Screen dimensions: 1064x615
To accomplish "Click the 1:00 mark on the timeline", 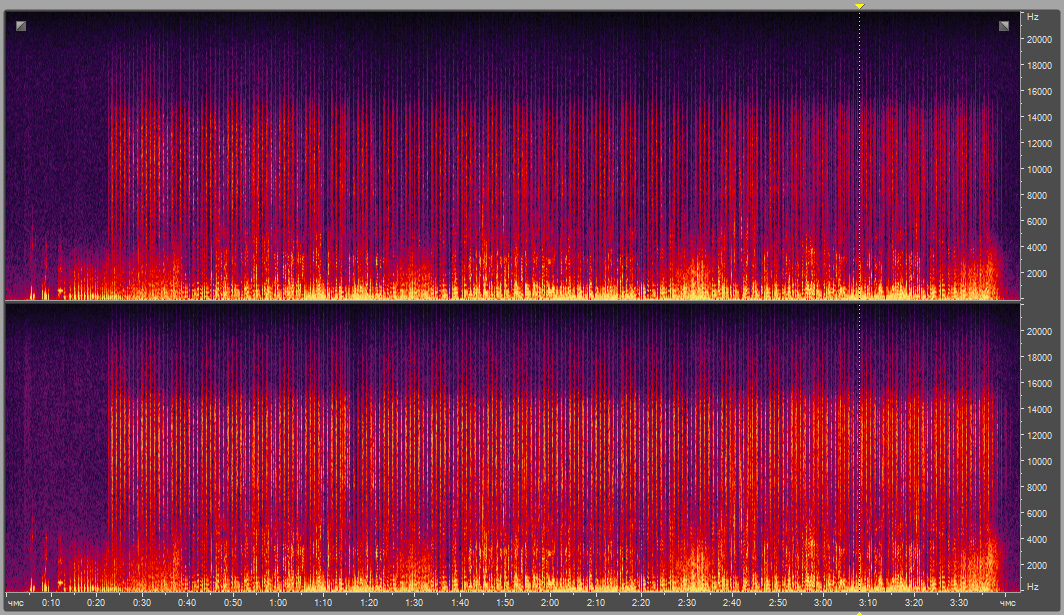I will pos(278,603).
